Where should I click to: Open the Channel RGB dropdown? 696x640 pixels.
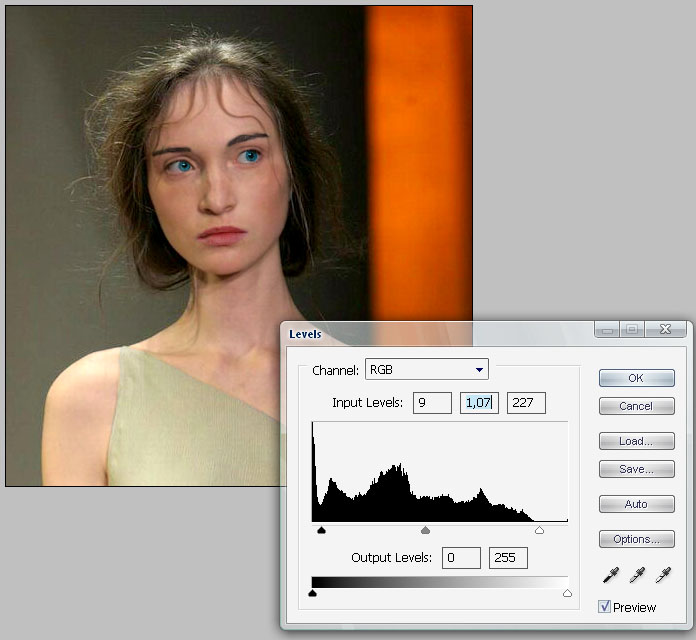coord(427,369)
